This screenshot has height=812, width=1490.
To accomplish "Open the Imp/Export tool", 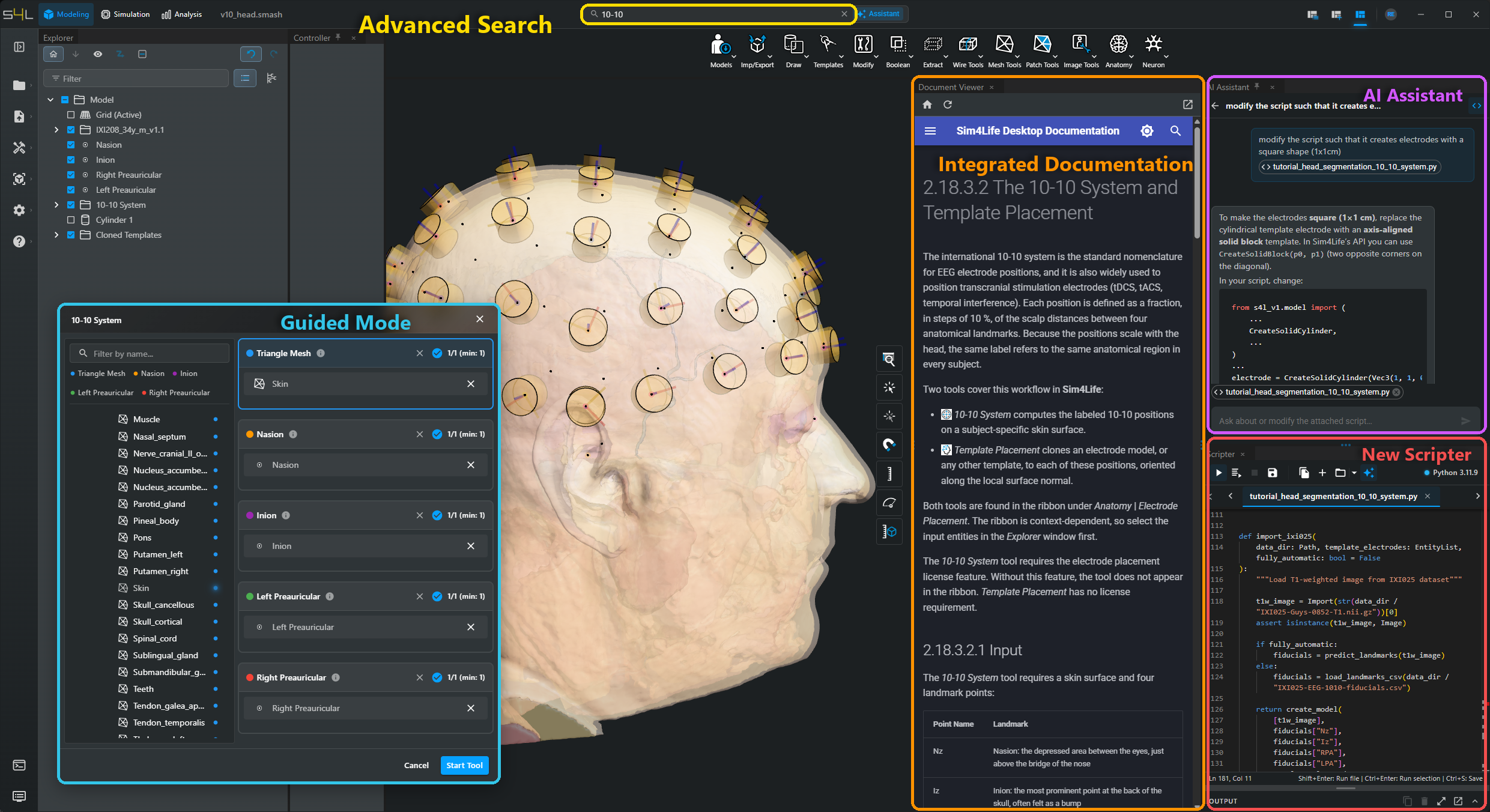I will point(757,50).
